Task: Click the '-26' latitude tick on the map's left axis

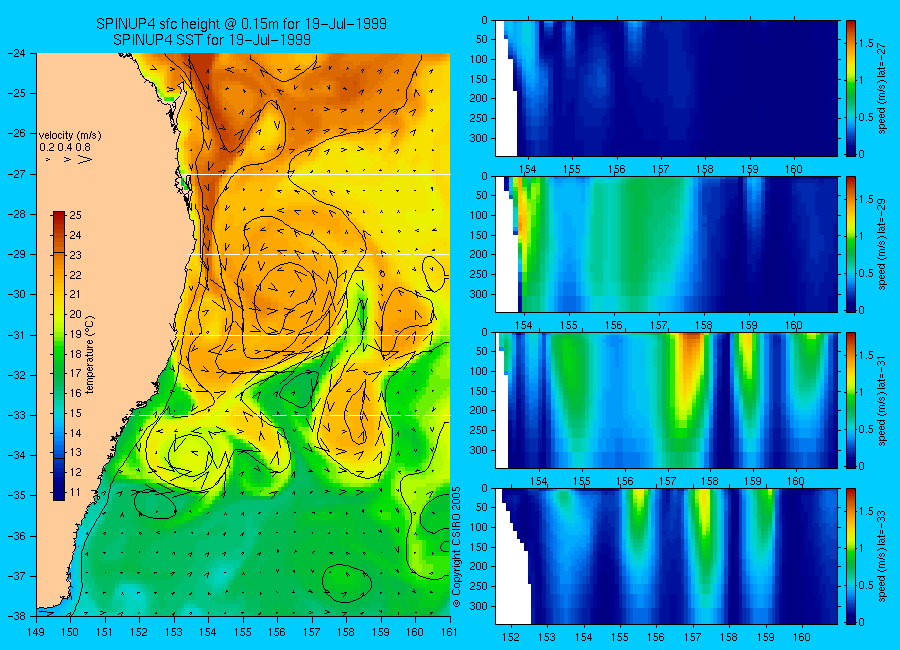Action: (x=17, y=133)
